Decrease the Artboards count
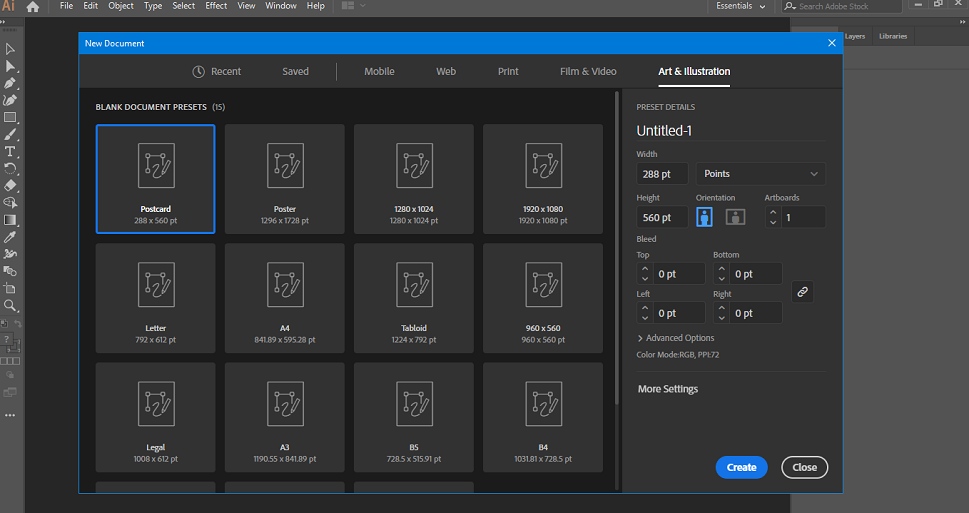 [772, 223]
